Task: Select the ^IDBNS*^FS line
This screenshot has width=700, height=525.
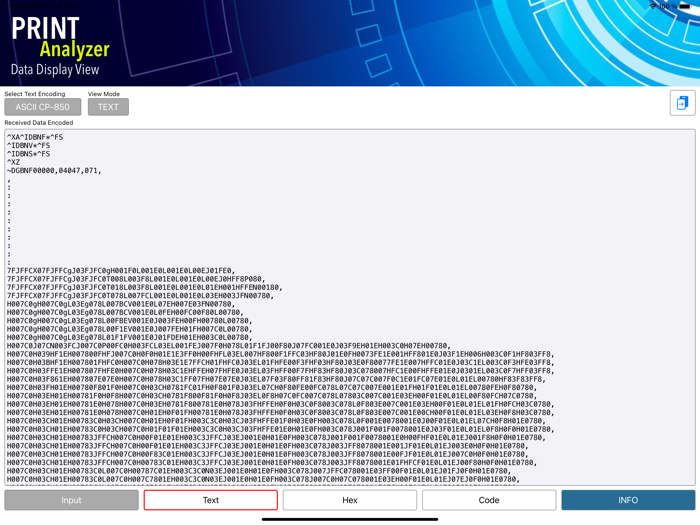Action: pyautogui.click(x=29, y=154)
